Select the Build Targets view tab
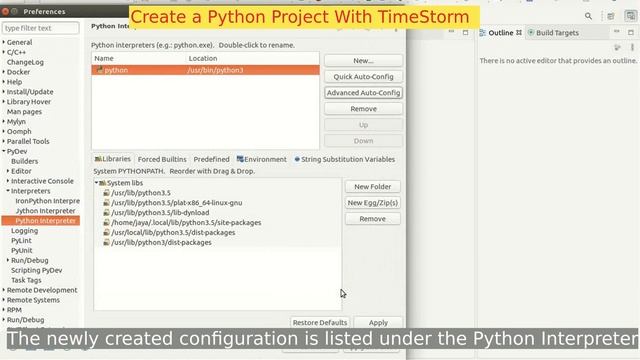640x360 pixels. [553, 33]
